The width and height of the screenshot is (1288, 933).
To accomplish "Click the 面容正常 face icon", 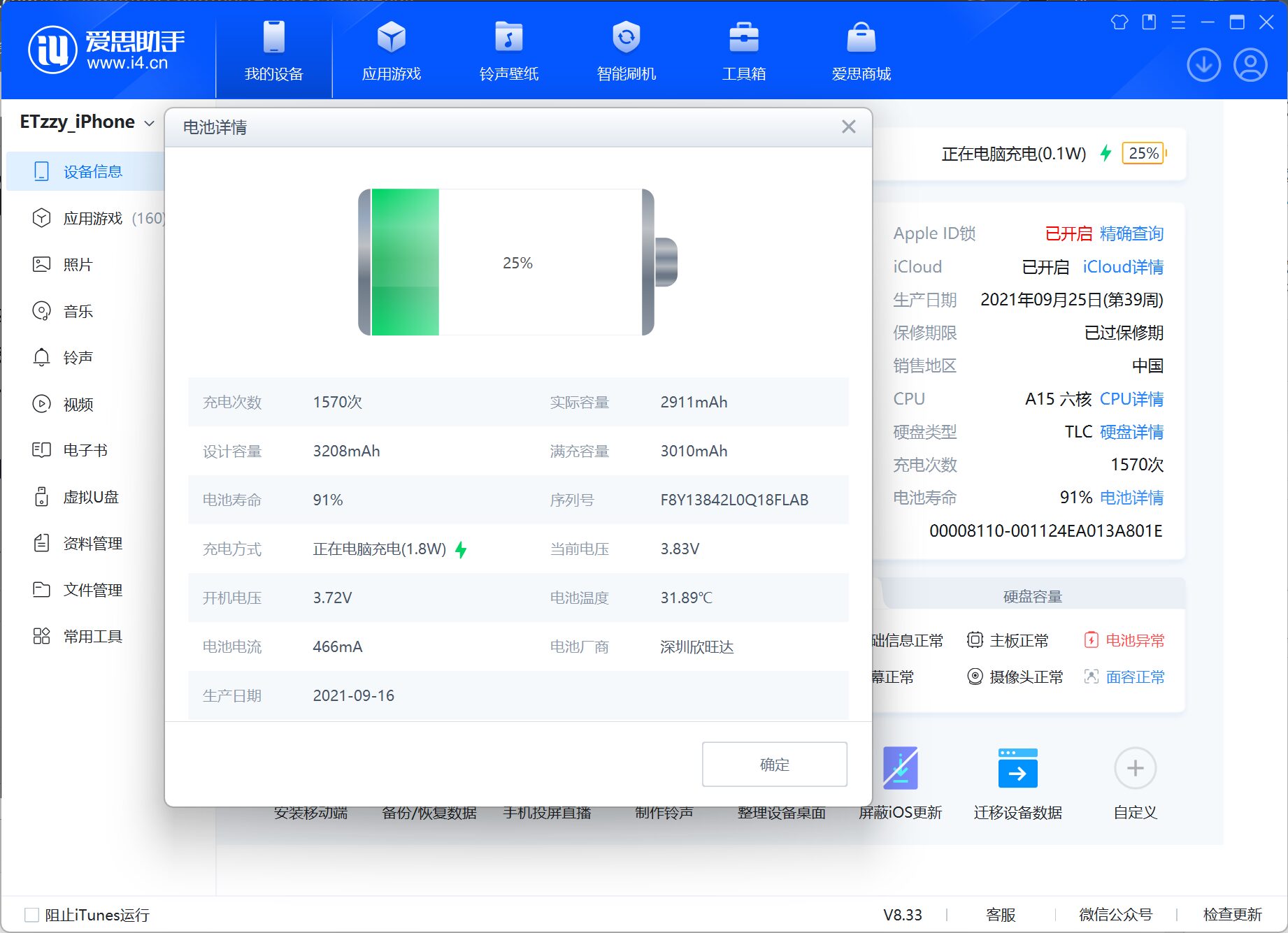I will pos(1091,677).
